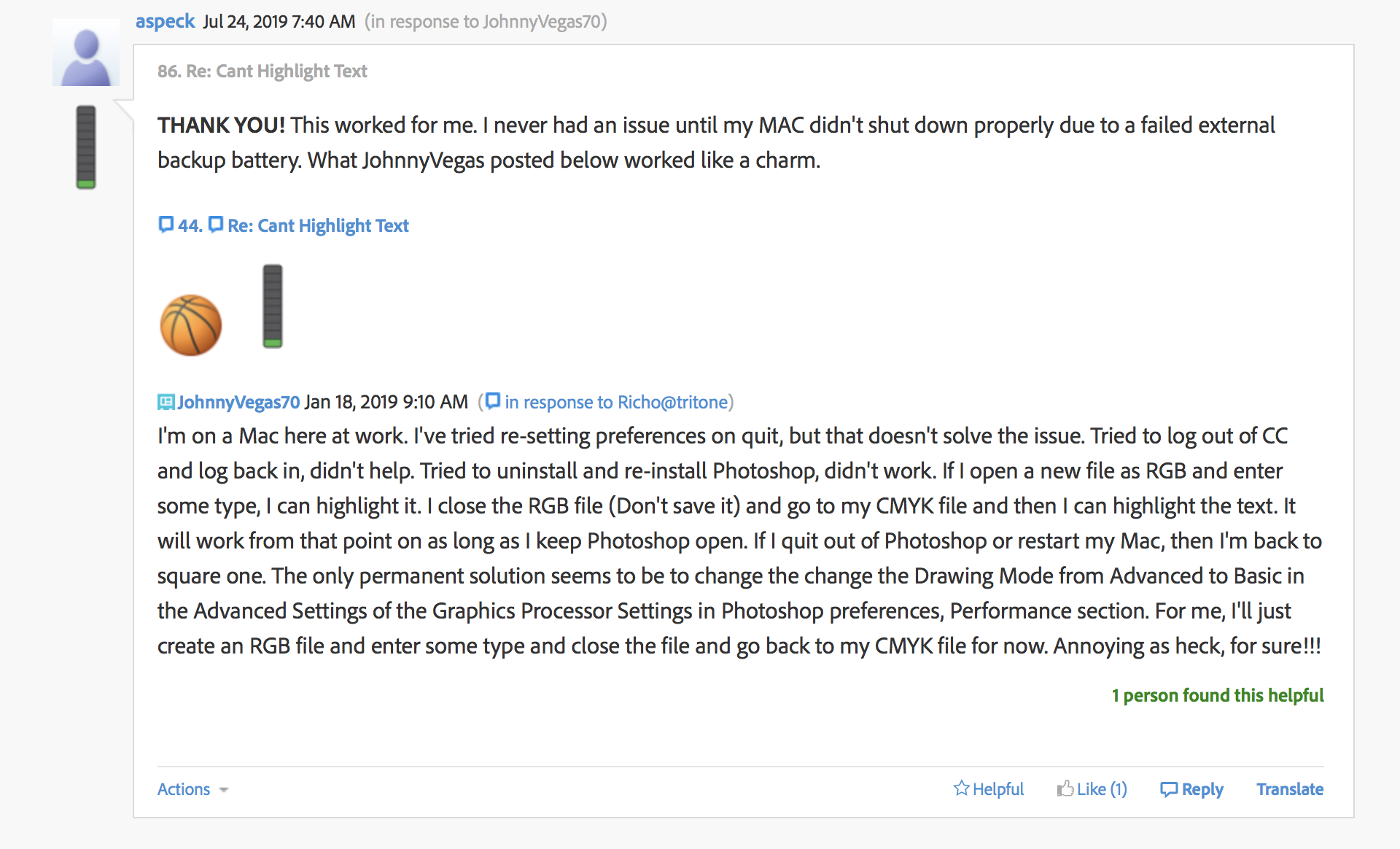Viewport: 1400px width, 849px height.
Task: Open aspeck's profile via username link
Action: (165, 21)
